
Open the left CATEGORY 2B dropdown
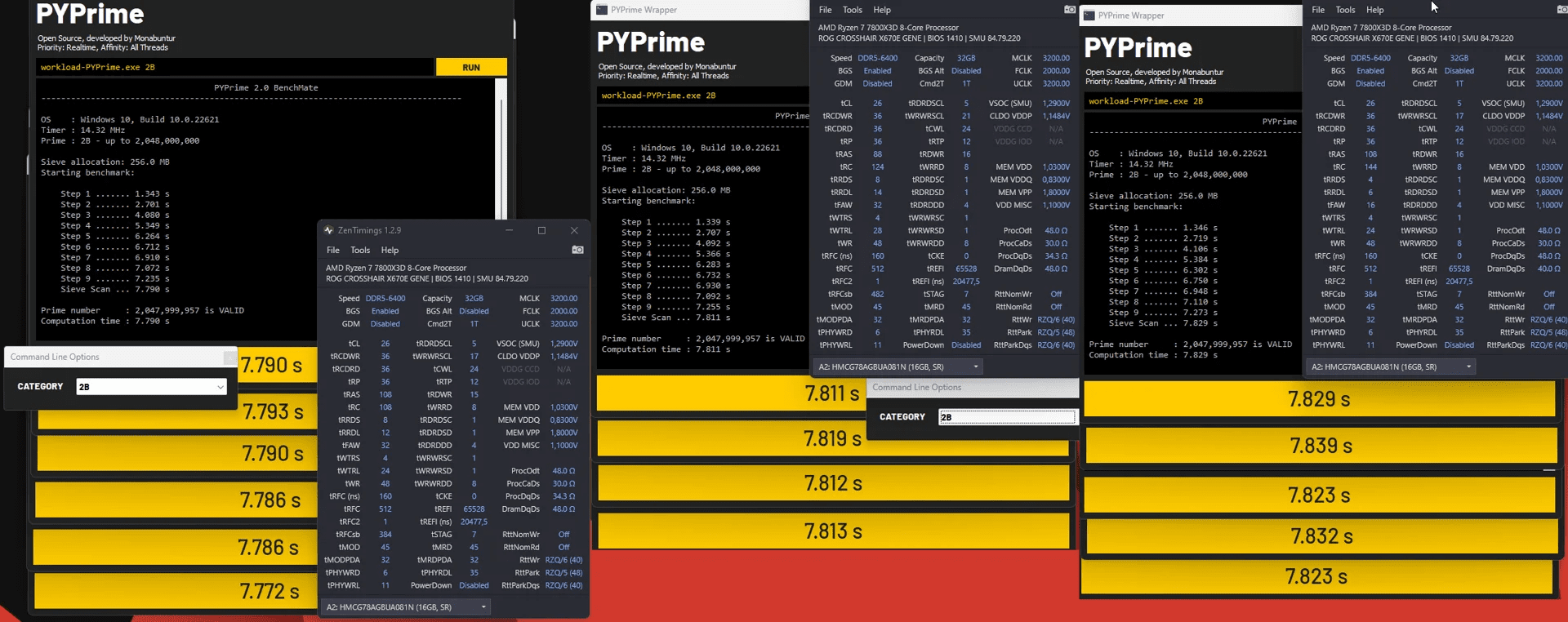pyautogui.click(x=151, y=387)
